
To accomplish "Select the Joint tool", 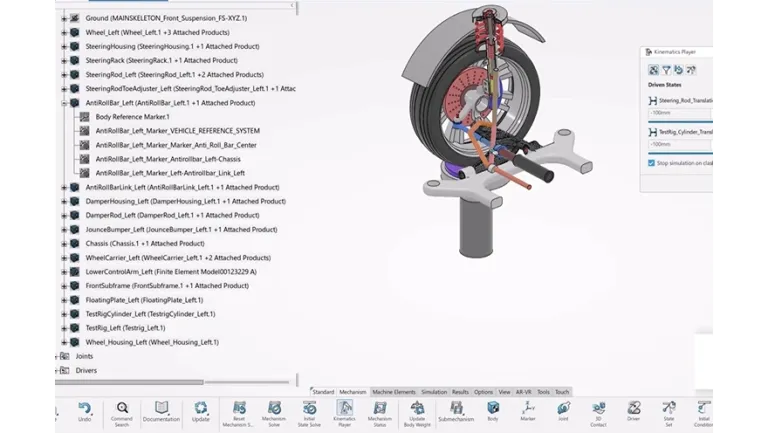I will [x=563, y=412].
